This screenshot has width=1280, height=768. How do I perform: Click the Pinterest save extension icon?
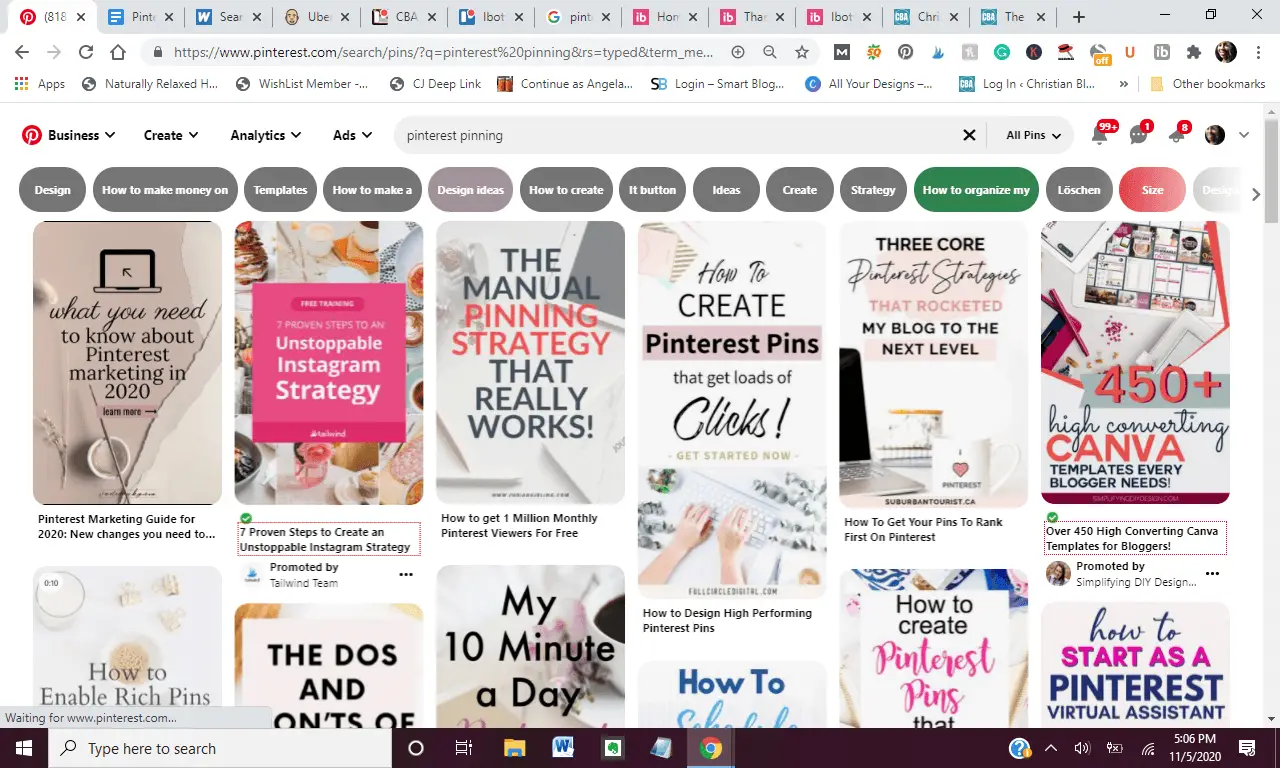905,53
